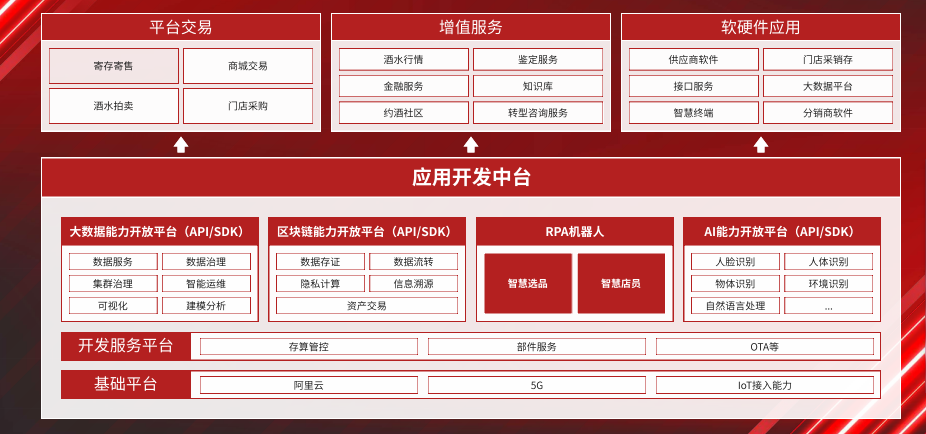
Task: Select the 数据治理 cell
Action: click(207, 262)
